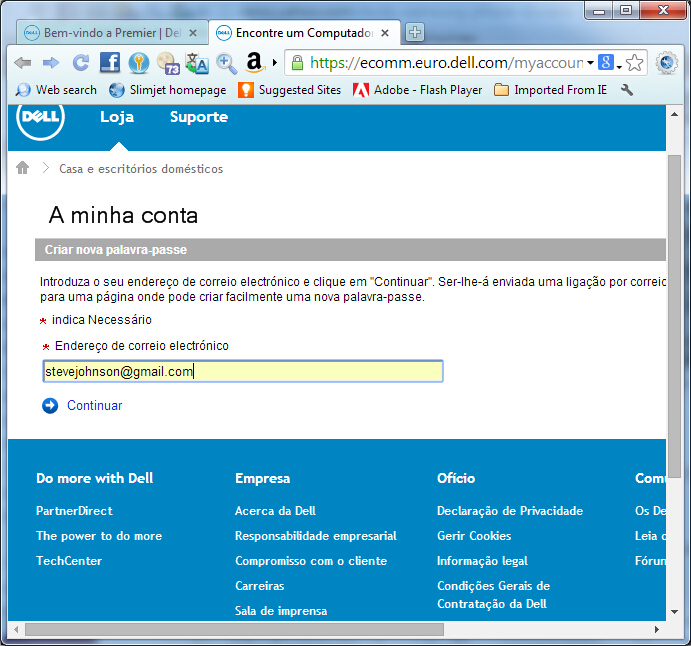Click the home breadcrumb icon
Image resolution: width=691 pixels, height=646 pixels.
click(22, 168)
